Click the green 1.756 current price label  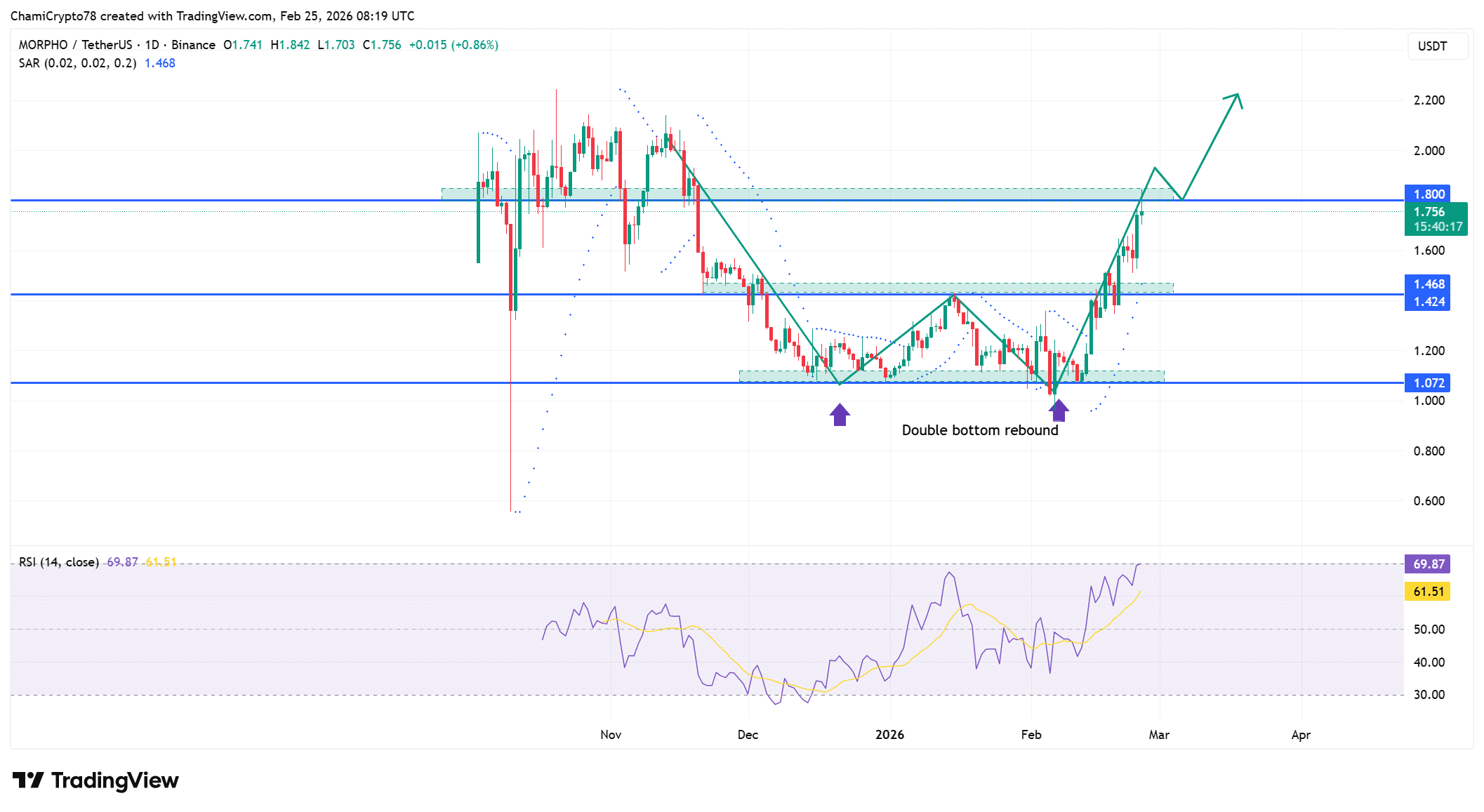pos(1435,218)
